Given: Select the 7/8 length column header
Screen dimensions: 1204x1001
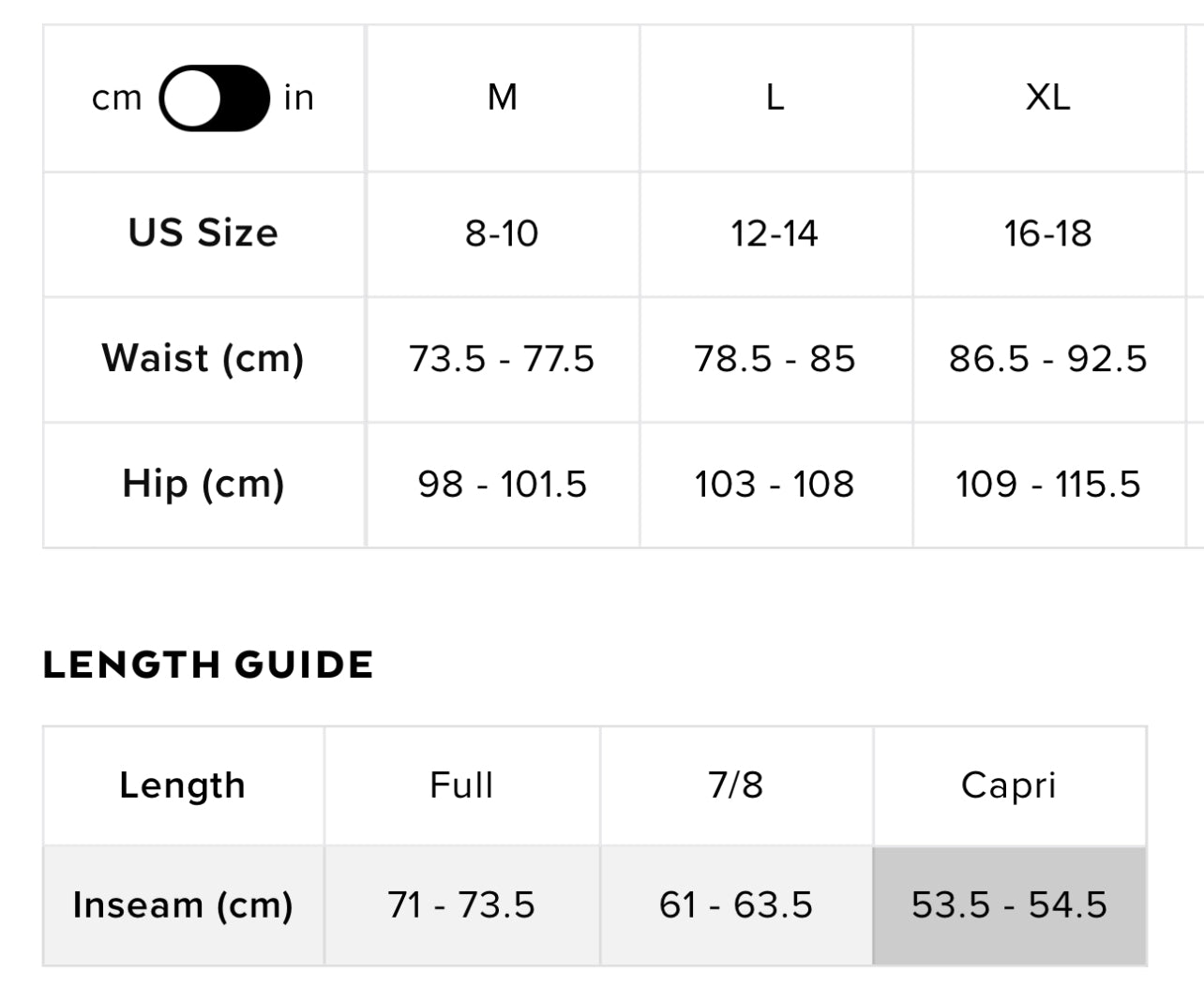Looking at the screenshot, I should 736,785.
